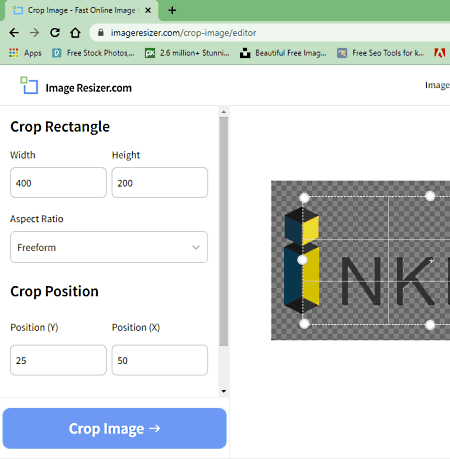Click the sidebar scrollbar thumb
Screen dimensions: 450x459
coord(224,231)
